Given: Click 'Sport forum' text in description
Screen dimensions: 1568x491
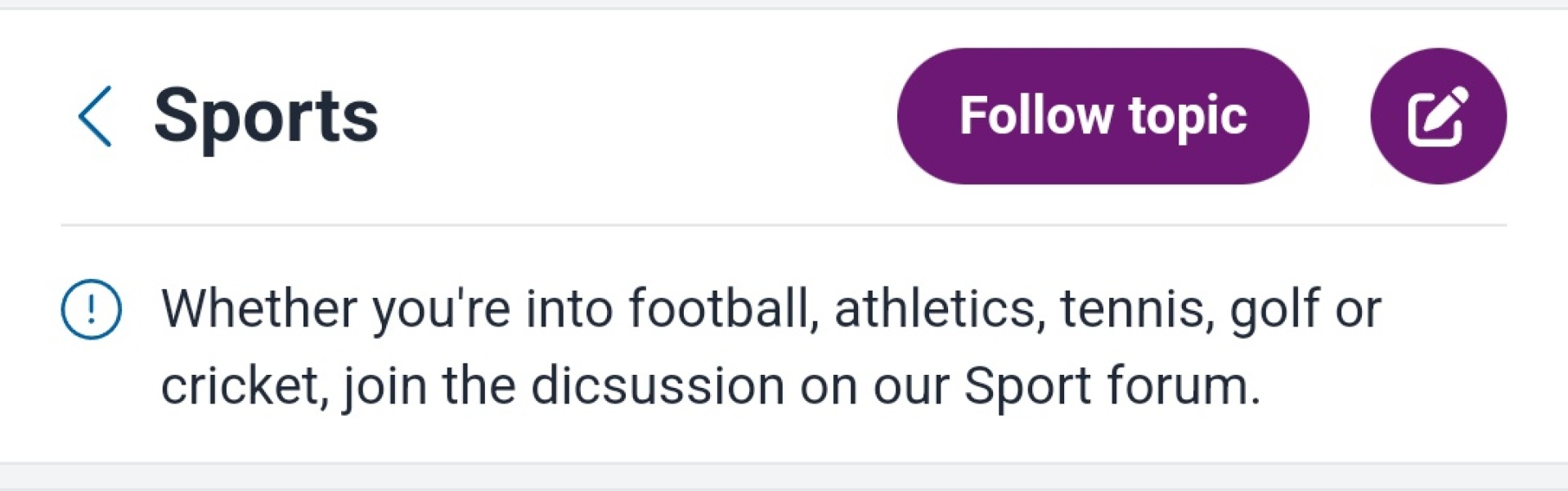Looking at the screenshot, I should 1111,385.
